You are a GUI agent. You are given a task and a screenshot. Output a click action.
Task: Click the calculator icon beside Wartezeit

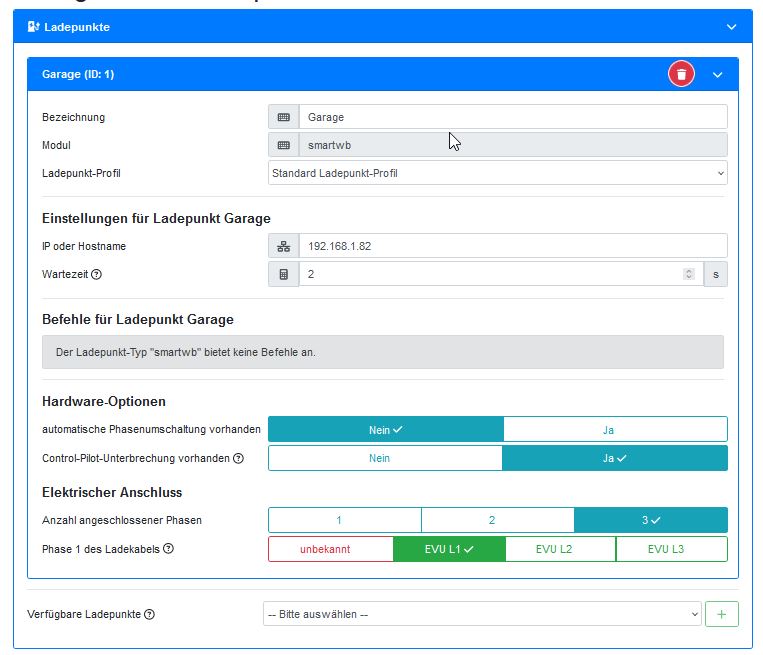[x=284, y=274]
